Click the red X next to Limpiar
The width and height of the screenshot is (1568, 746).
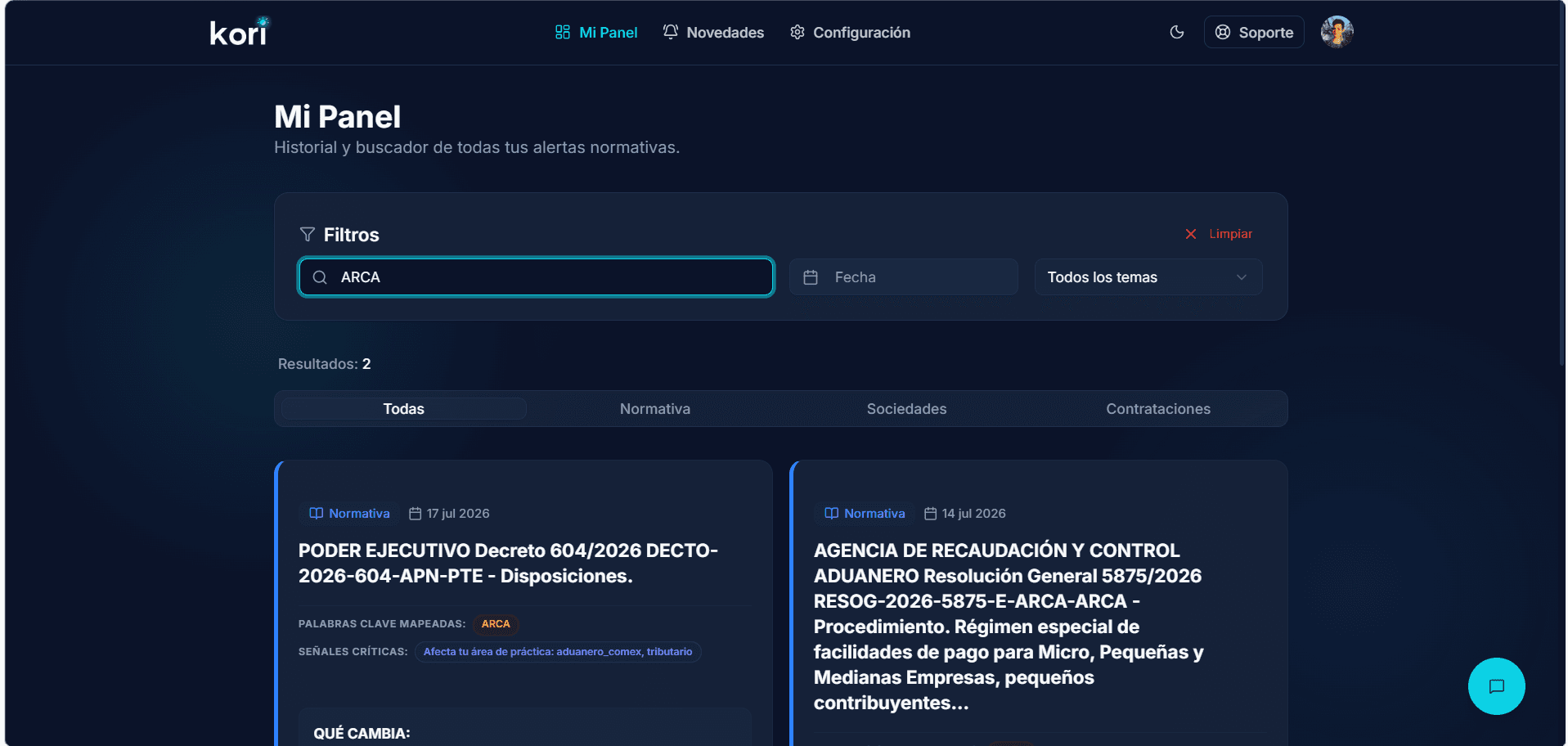click(x=1191, y=234)
